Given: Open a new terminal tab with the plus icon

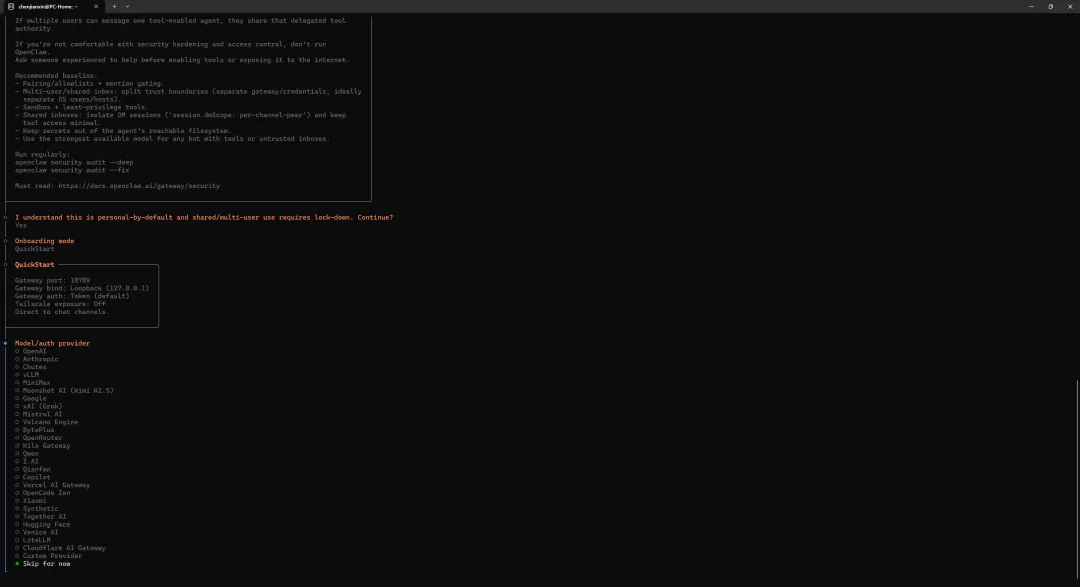Looking at the screenshot, I should click(x=114, y=6).
